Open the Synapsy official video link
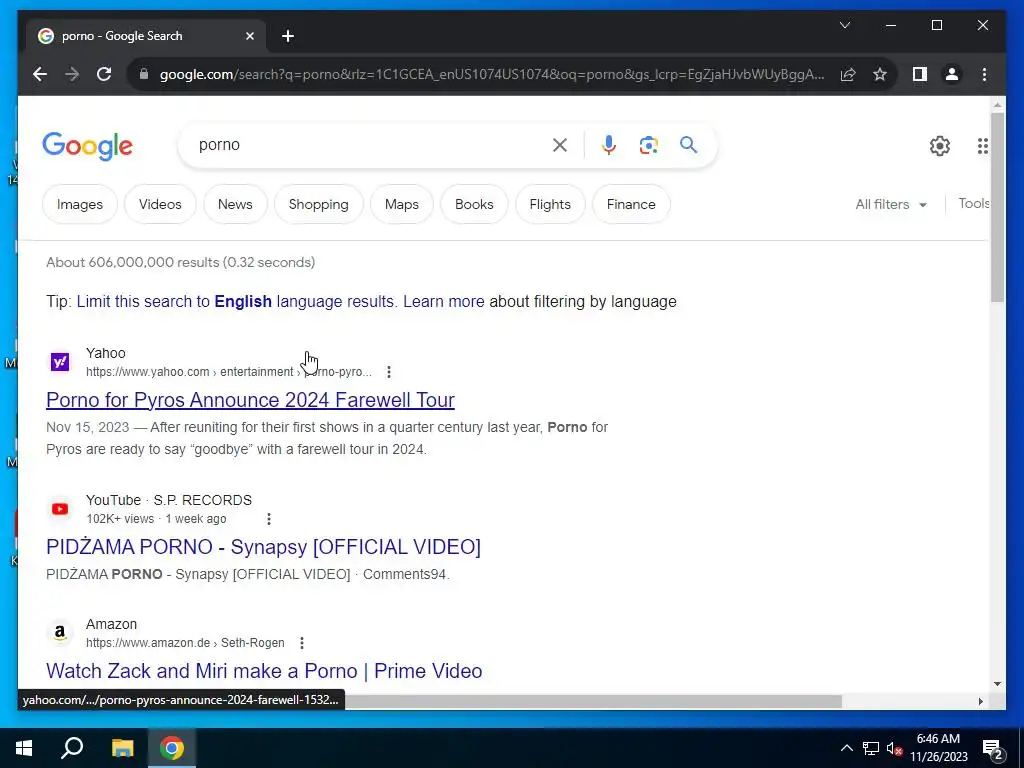Screen dimensions: 1024x768 tap(263, 547)
